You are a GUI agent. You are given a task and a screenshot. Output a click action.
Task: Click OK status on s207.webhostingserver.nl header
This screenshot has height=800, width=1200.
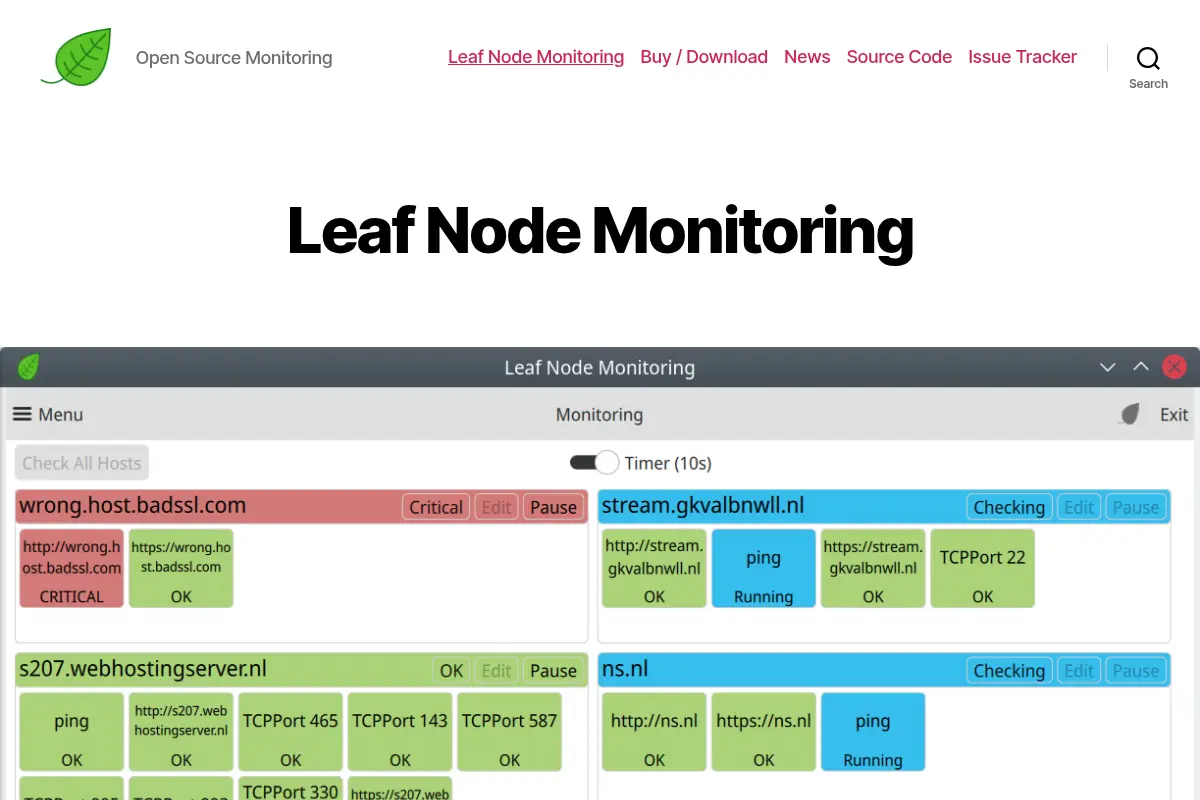point(451,670)
